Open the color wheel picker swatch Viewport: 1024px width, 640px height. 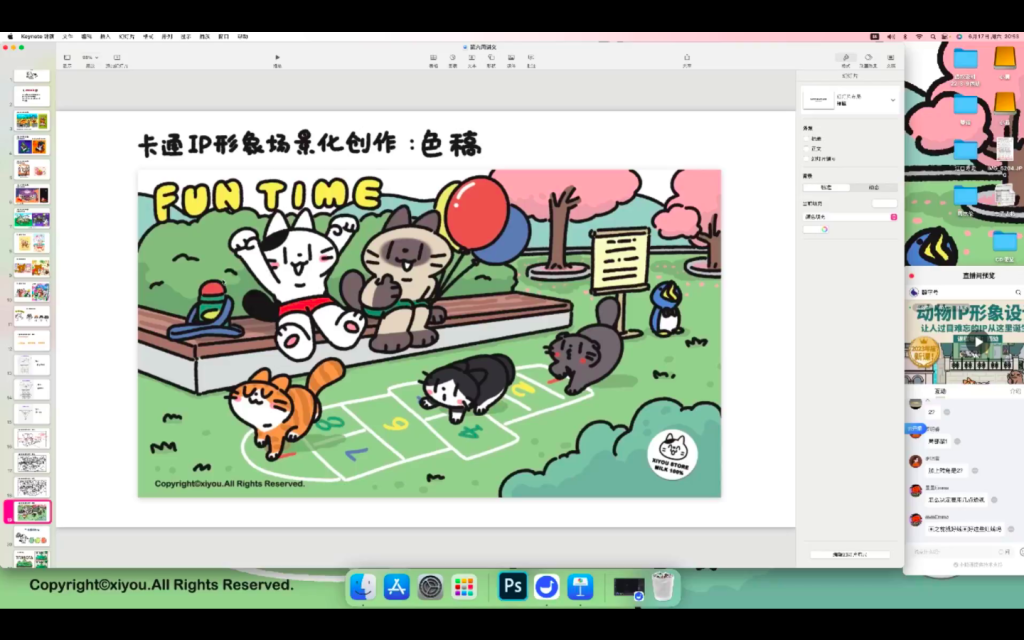pos(824,229)
